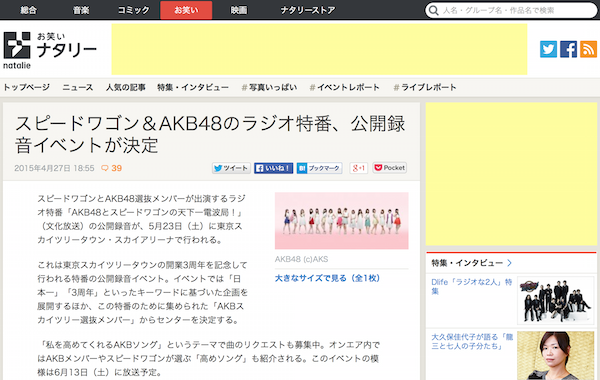Screen dimensions: 600x380
Task: Switch to the コミック tab
Action: (x=133, y=10)
